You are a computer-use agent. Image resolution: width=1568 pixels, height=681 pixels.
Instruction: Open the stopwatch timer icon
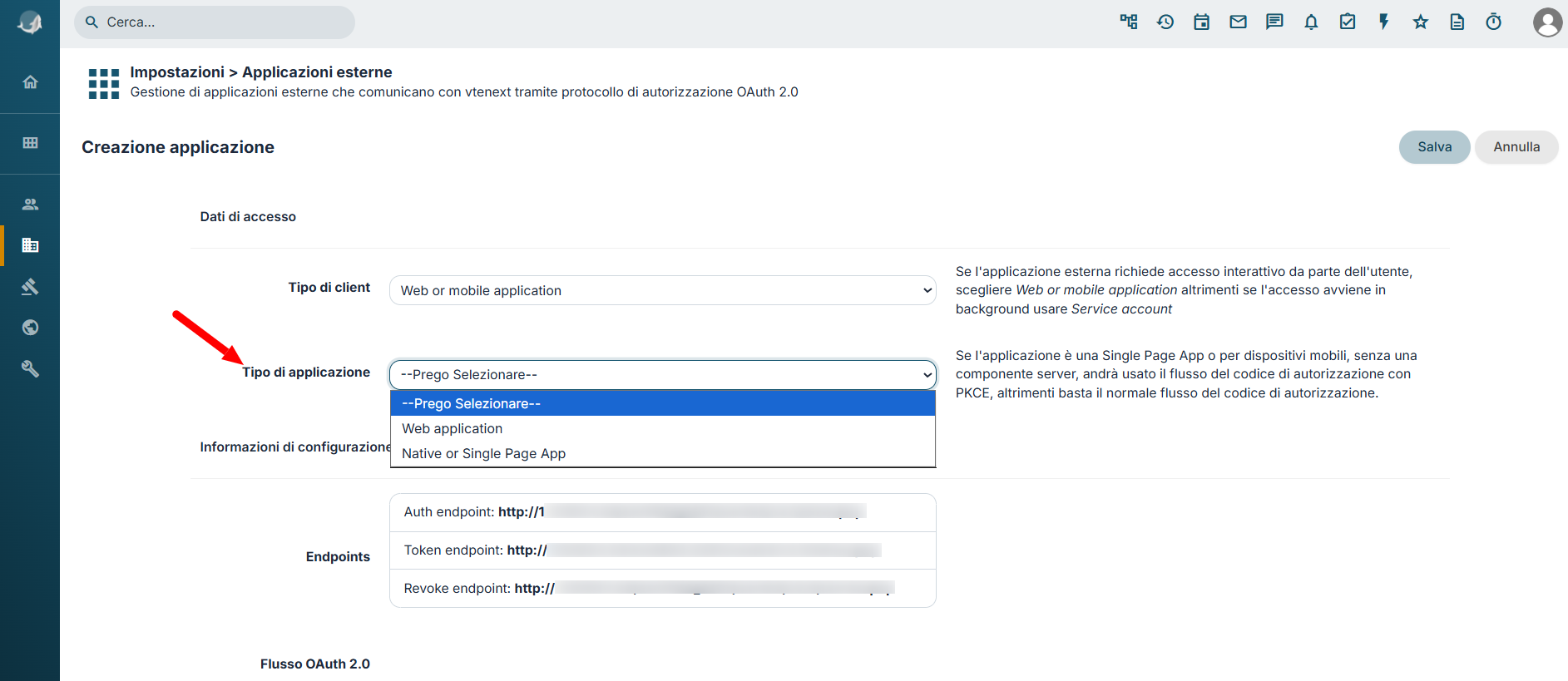coord(1494,22)
